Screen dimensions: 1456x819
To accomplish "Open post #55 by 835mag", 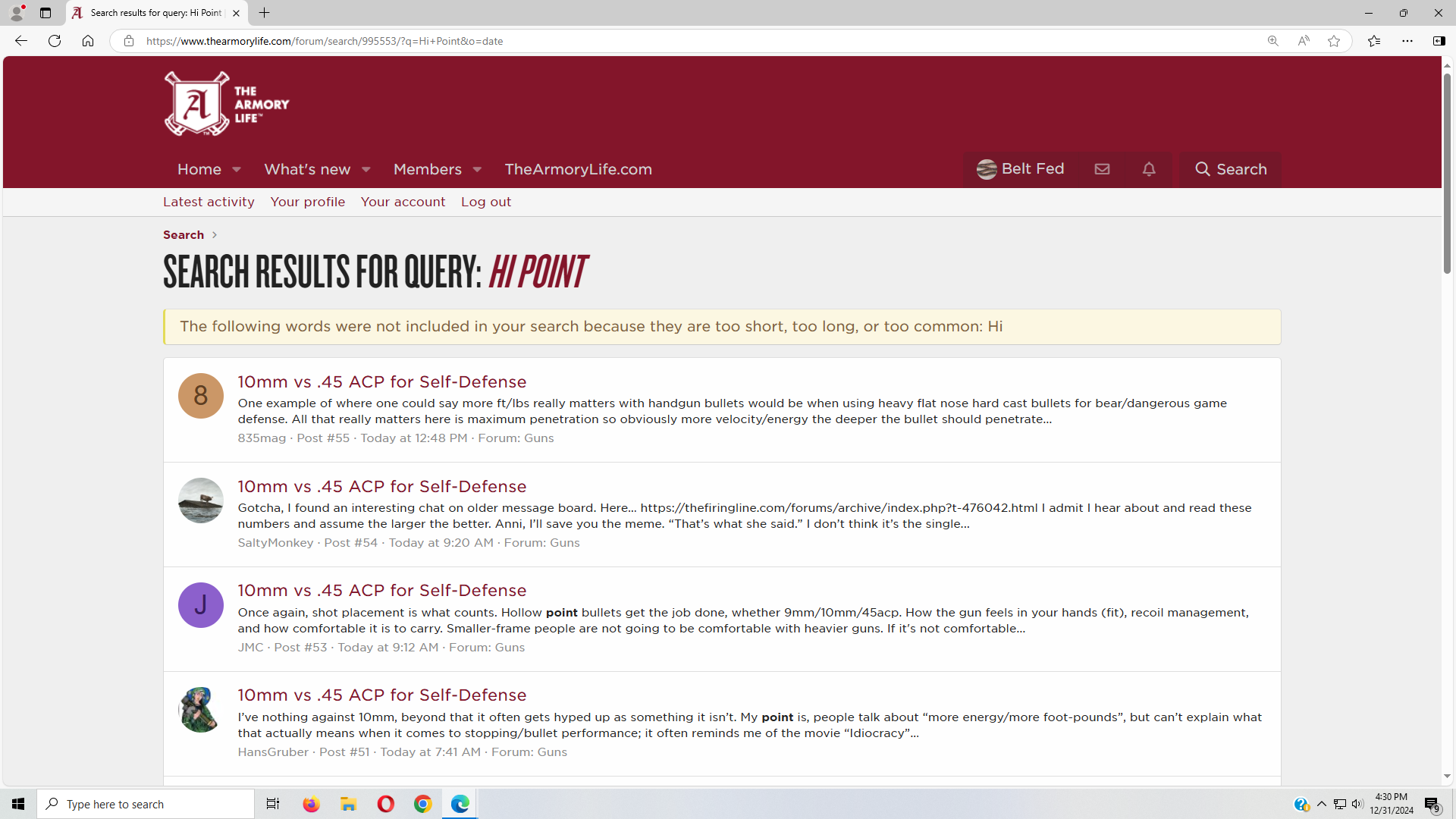I will 381,381.
